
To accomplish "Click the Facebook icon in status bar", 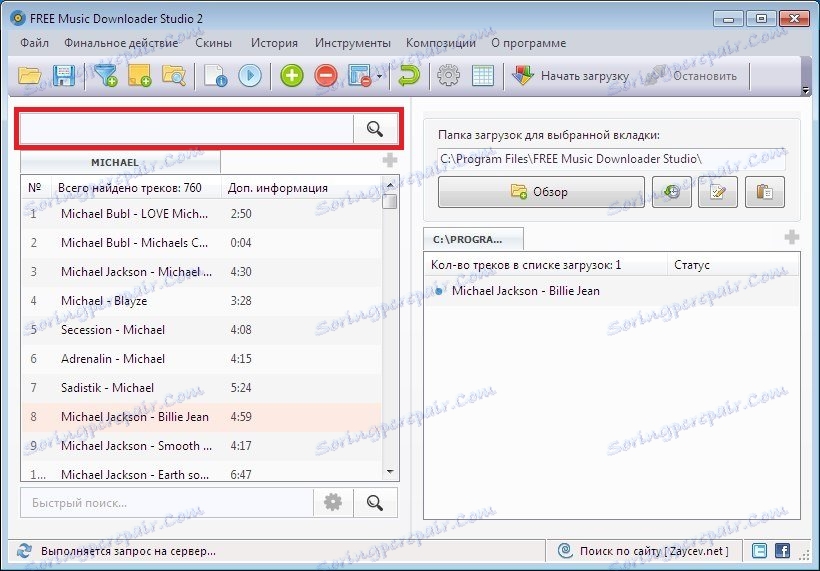I will pos(782,551).
